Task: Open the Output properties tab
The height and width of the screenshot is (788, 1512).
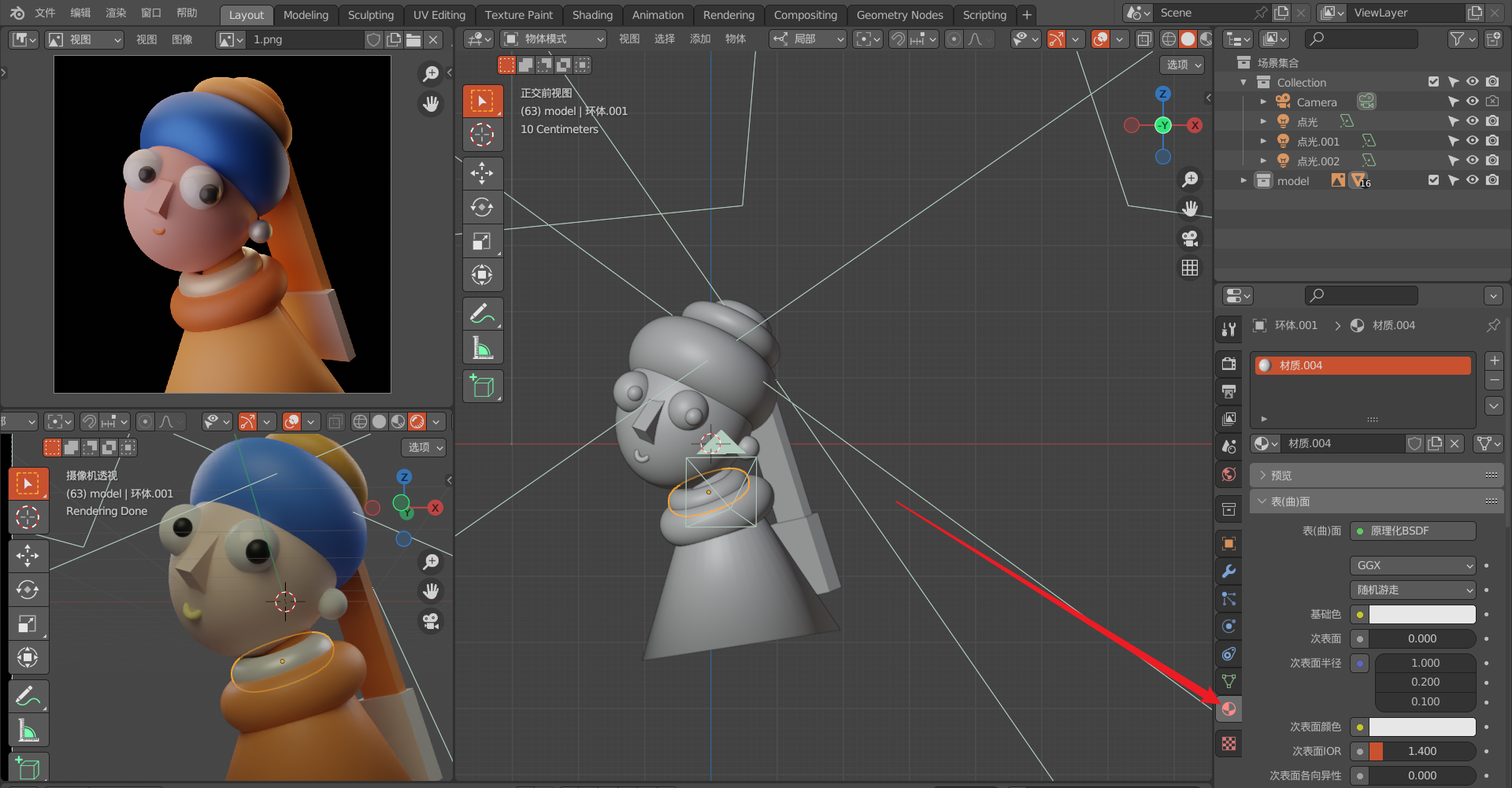Action: click(x=1228, y=390)
